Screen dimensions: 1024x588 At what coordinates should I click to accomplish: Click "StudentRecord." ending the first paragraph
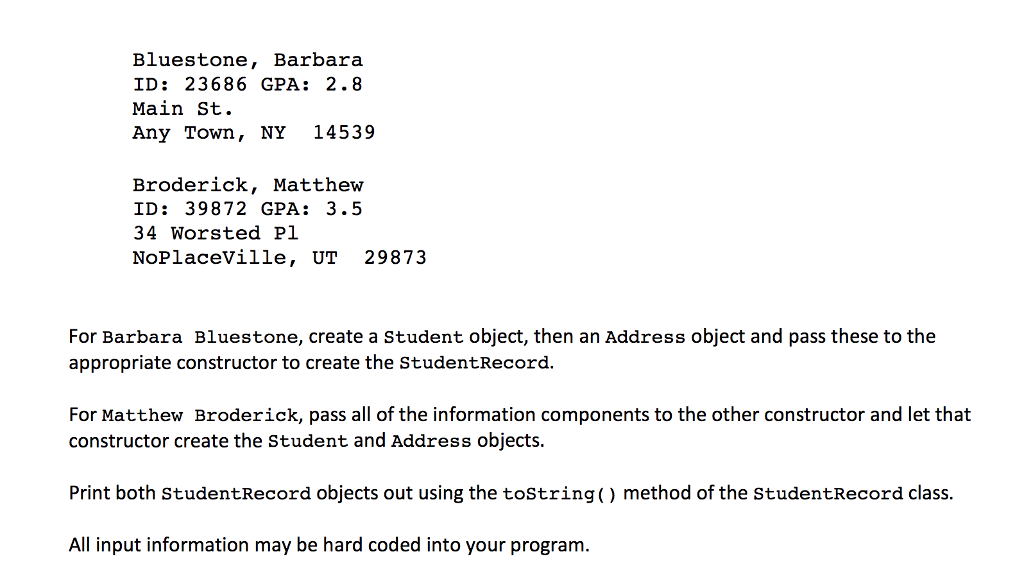tap(476, 363)
